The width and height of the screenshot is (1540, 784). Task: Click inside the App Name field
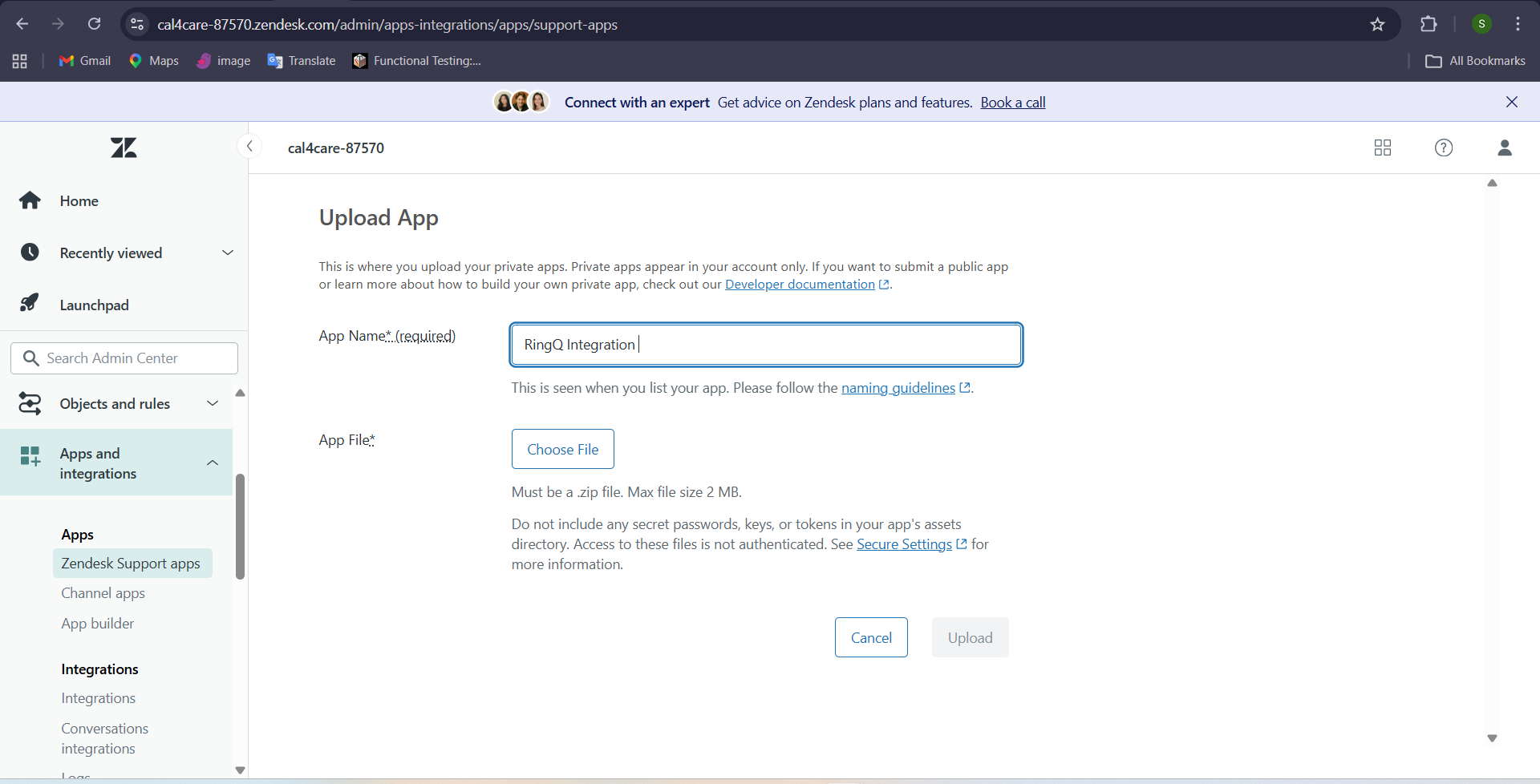tap(766, 345)
